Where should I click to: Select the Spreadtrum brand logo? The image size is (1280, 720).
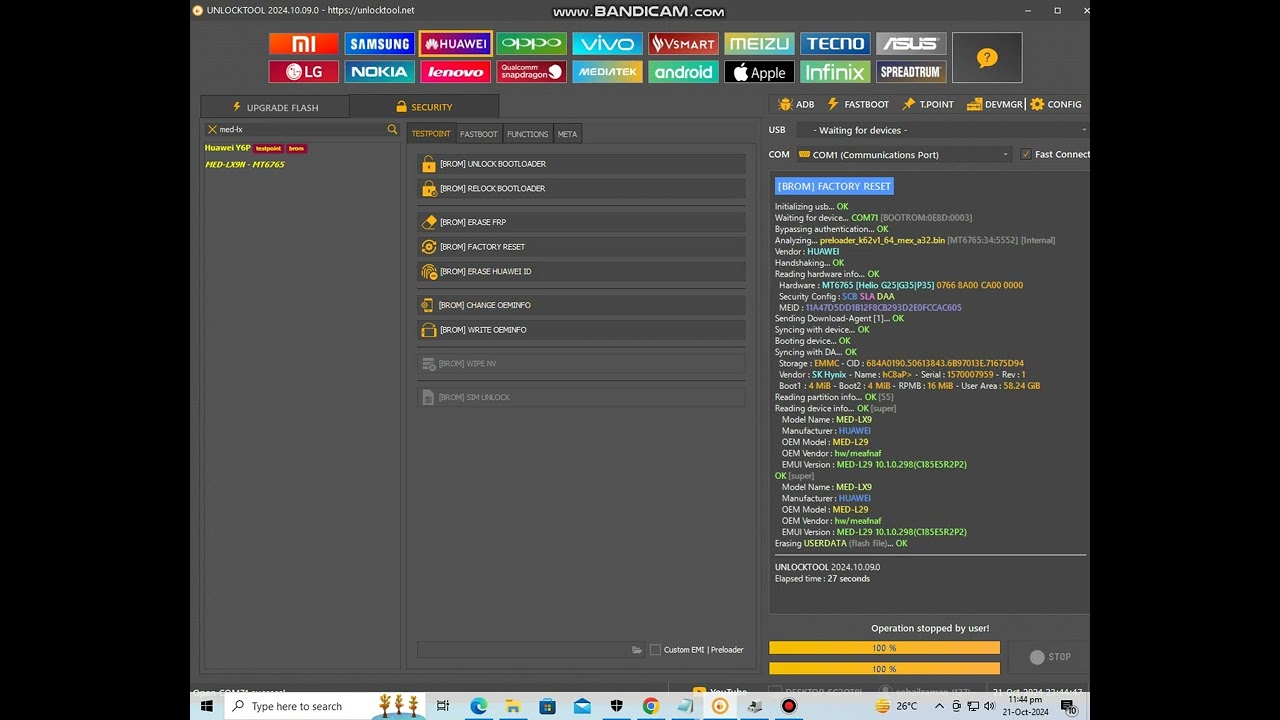(912, 72)
